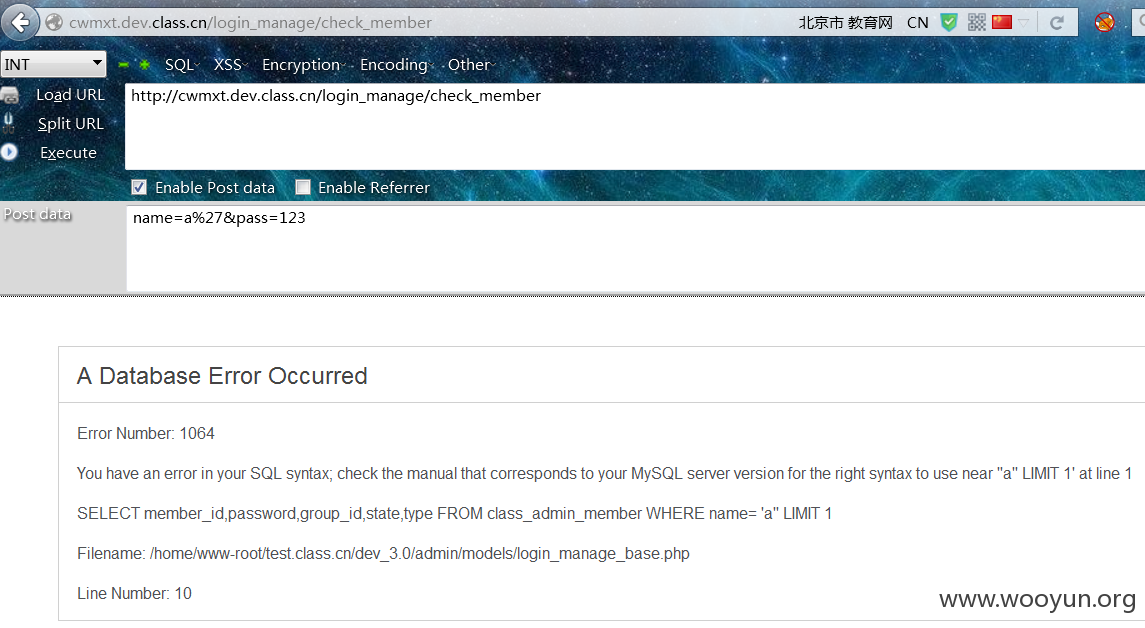Image resolution: width=1145 pixels, height=628 pixels.
Task: Click the China flag icon
Action: [1002, 22]
